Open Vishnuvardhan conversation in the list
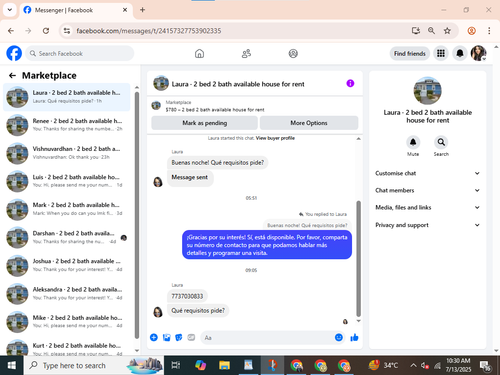Viewport: 500px width, 375px height. 67,153
